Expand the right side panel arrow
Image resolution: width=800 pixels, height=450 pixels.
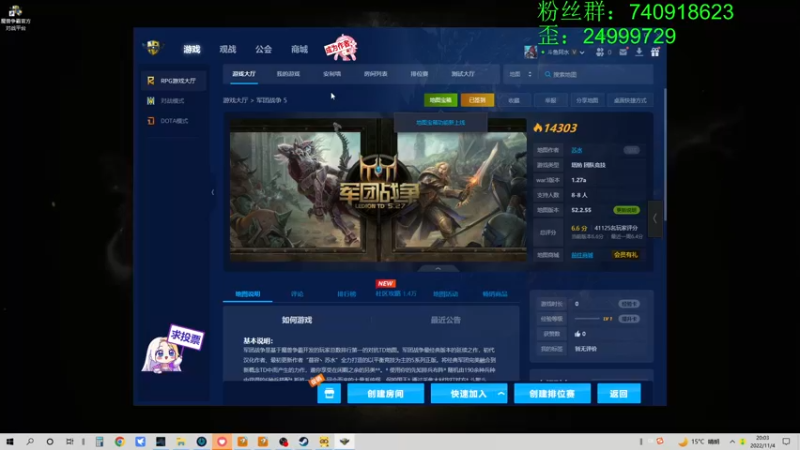[655, 218]
